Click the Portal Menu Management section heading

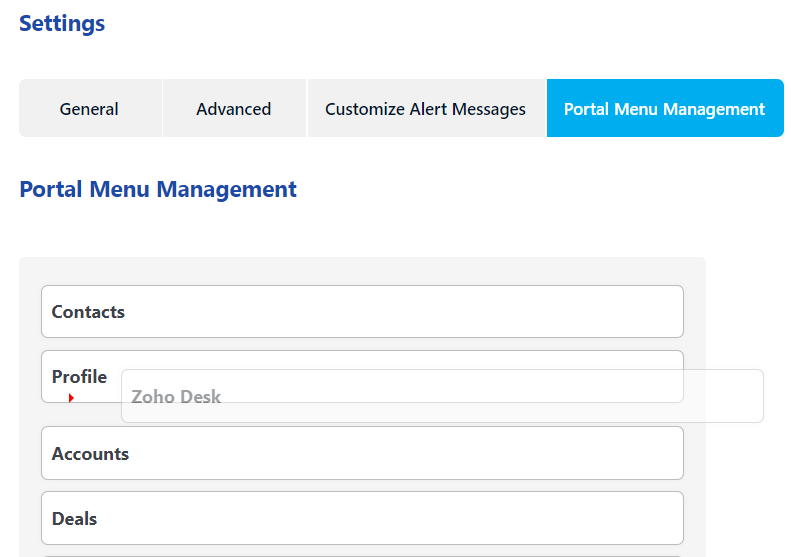pos(158,189)
